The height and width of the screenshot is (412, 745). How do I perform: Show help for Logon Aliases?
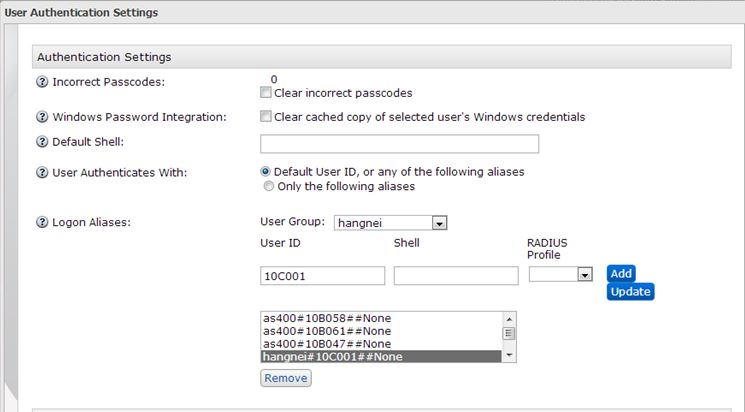point(42,222)
